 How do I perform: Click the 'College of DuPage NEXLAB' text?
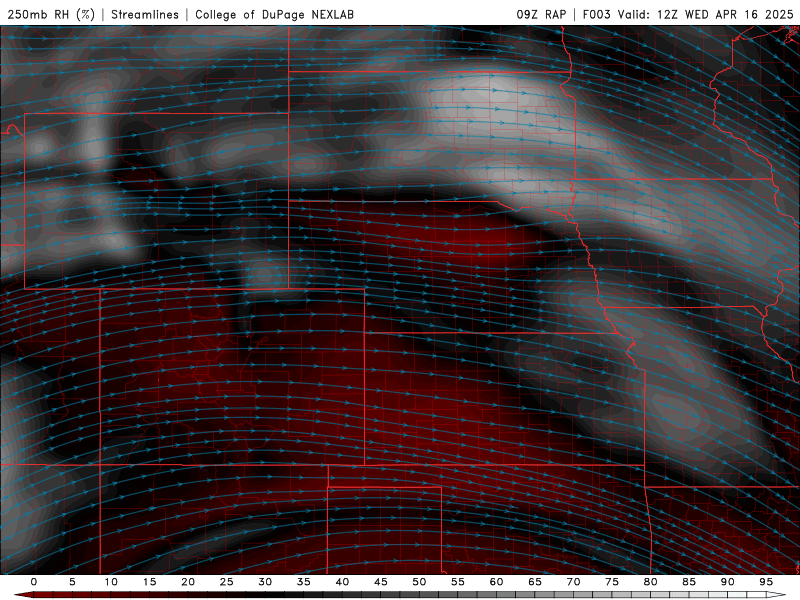point(274,14)
